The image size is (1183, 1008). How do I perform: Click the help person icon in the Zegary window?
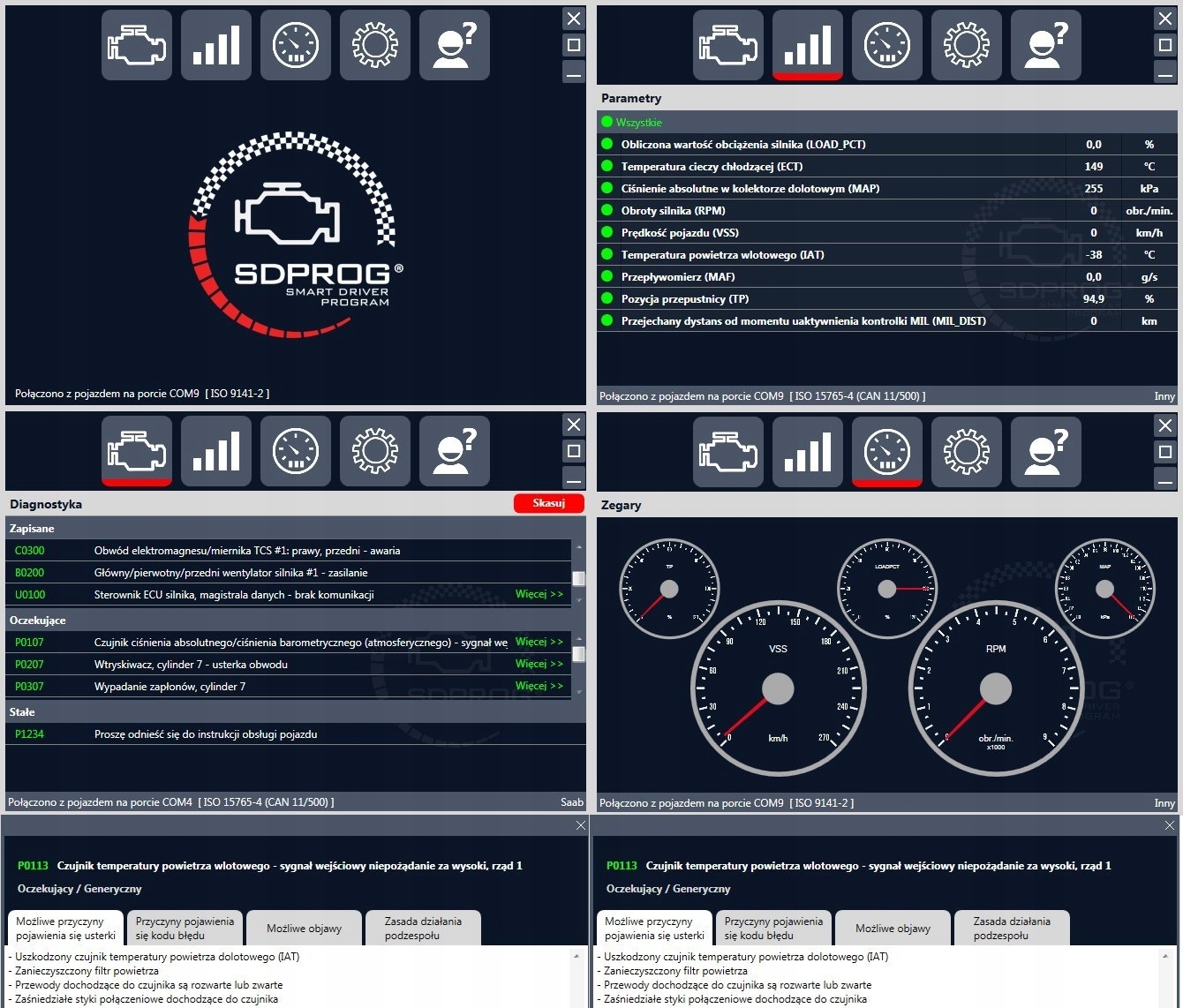1046,452
